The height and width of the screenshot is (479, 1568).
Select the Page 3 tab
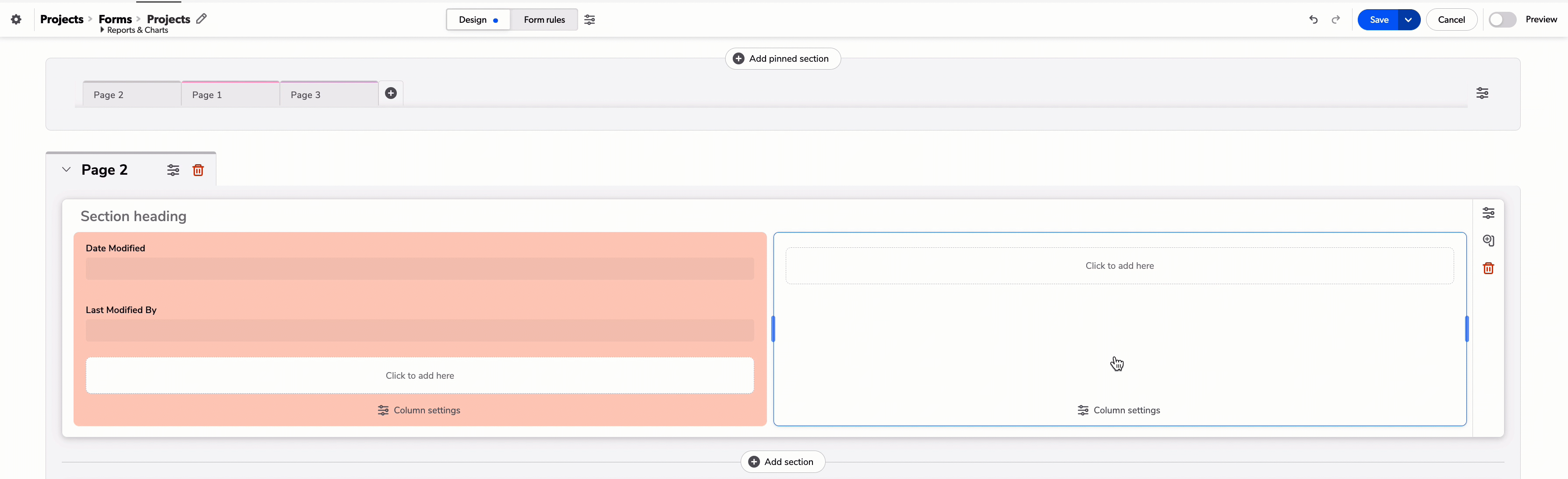pyautogui.click(x=328, y=94)
